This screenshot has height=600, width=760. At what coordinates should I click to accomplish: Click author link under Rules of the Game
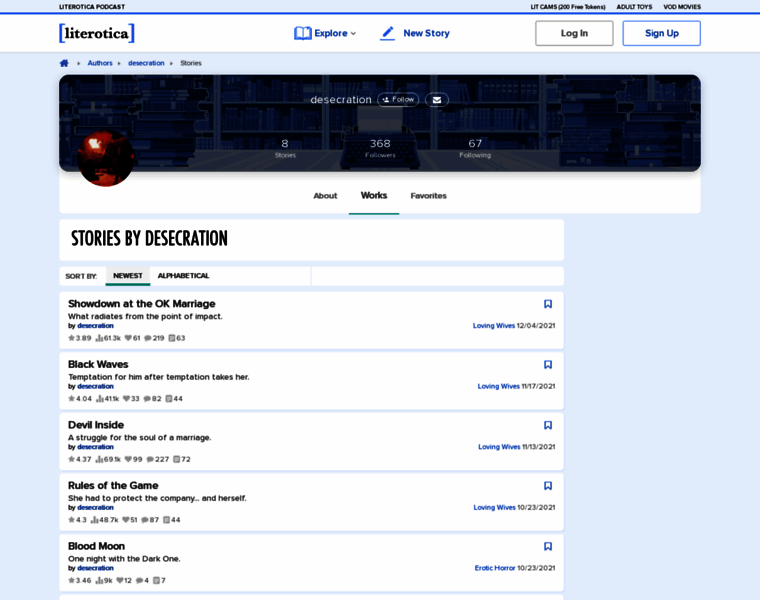(95, 507)
